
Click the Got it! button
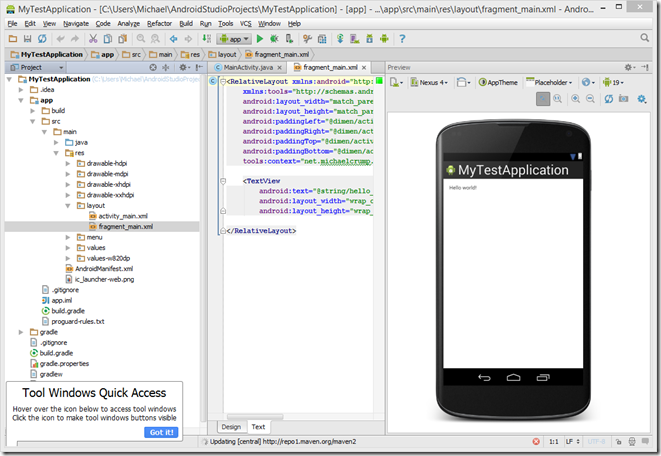click(161, 432)
